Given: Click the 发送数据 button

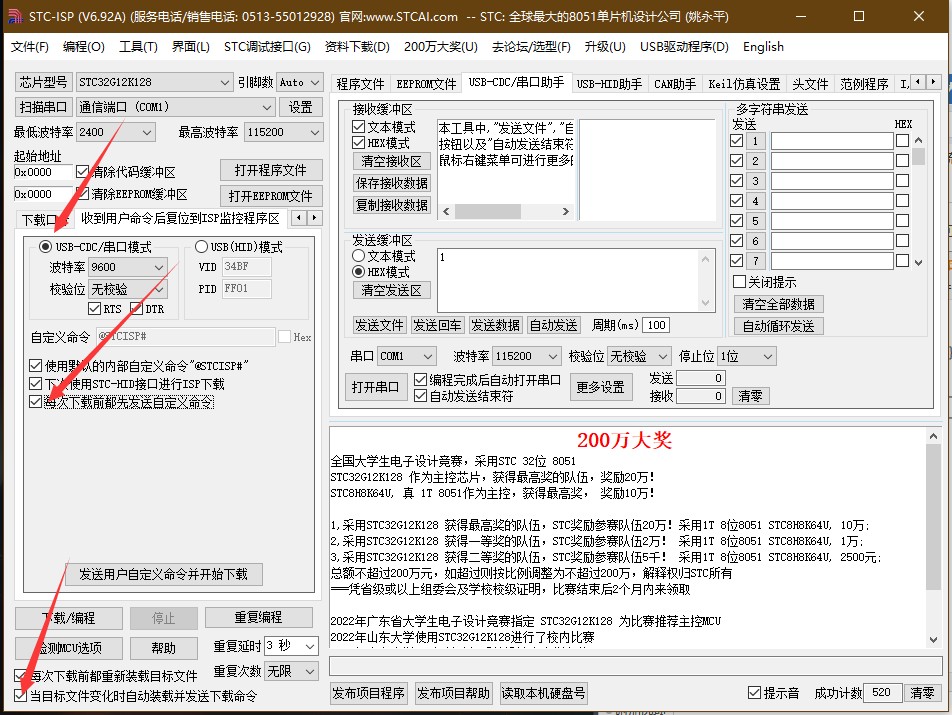Looking at the screenshot, I should click(x=495, y=325).
